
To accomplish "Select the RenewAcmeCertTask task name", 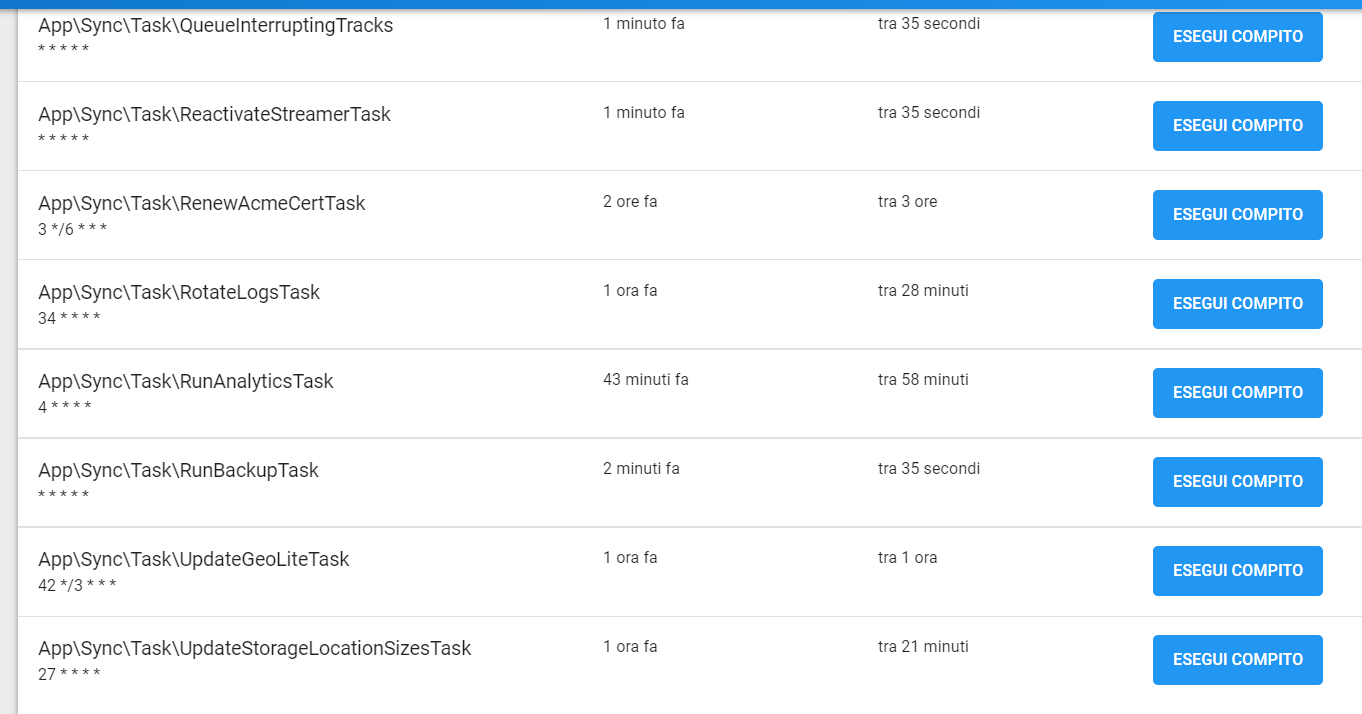I will pyautogui.click(x=201, y=203).
